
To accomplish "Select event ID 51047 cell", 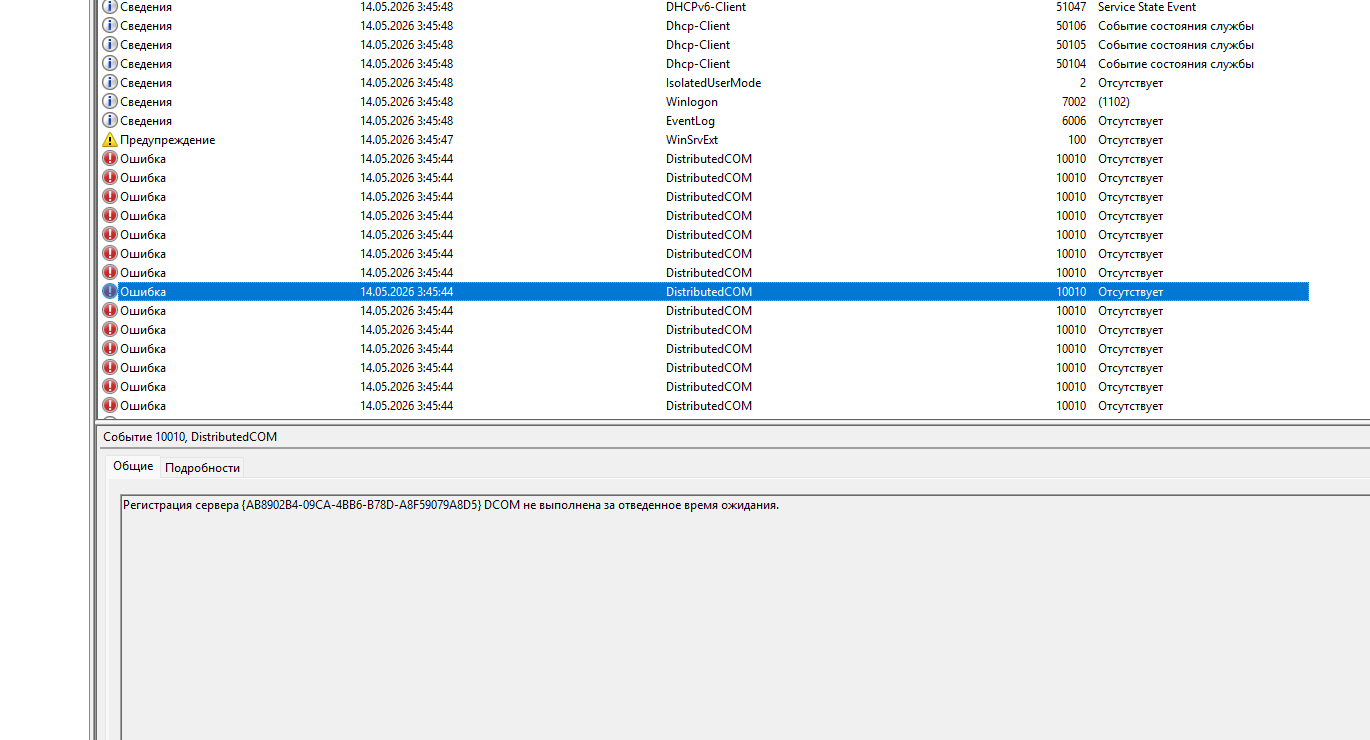I will tap(1071, 7).
